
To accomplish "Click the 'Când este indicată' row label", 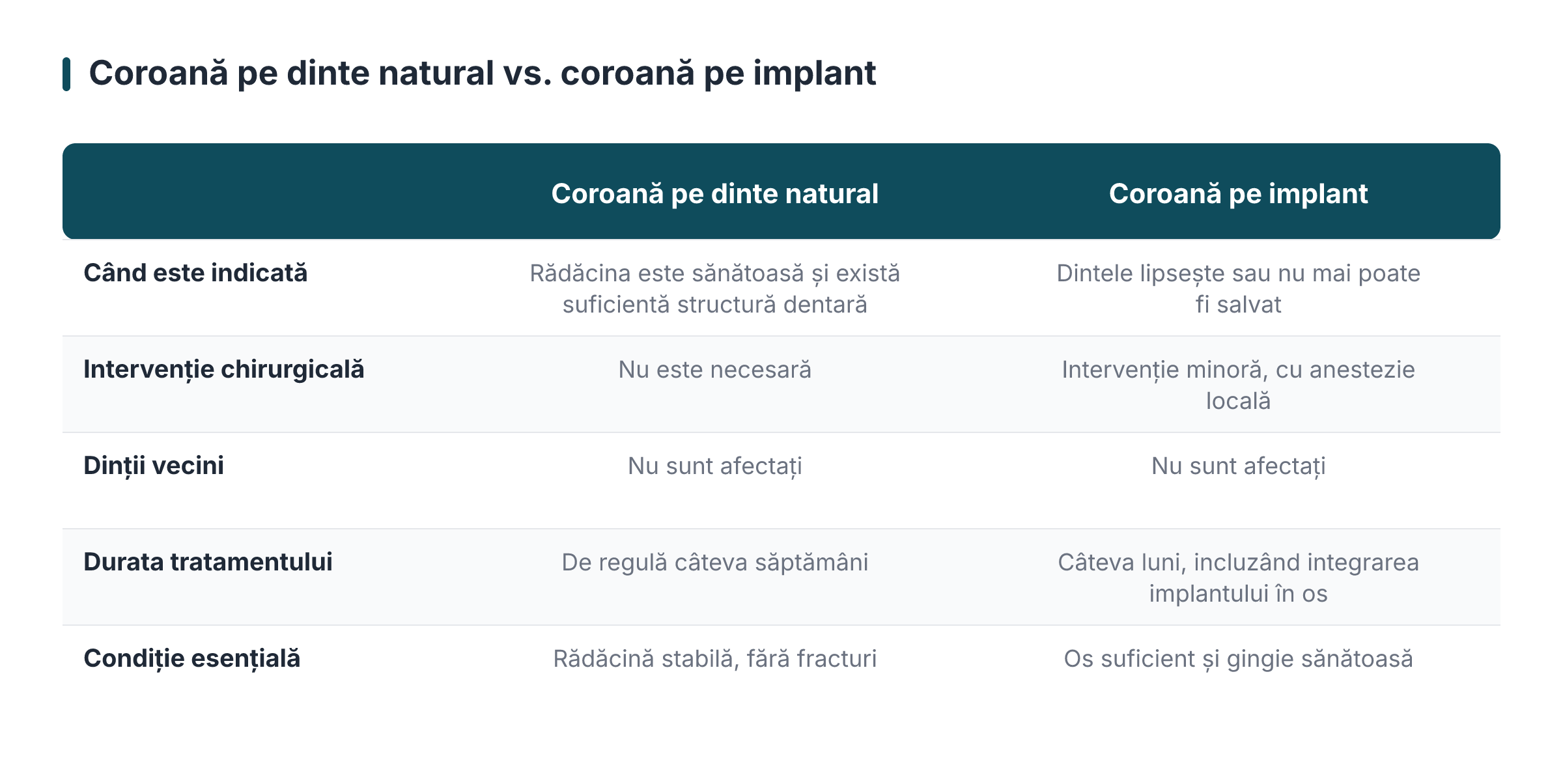I will coord(195,273).
